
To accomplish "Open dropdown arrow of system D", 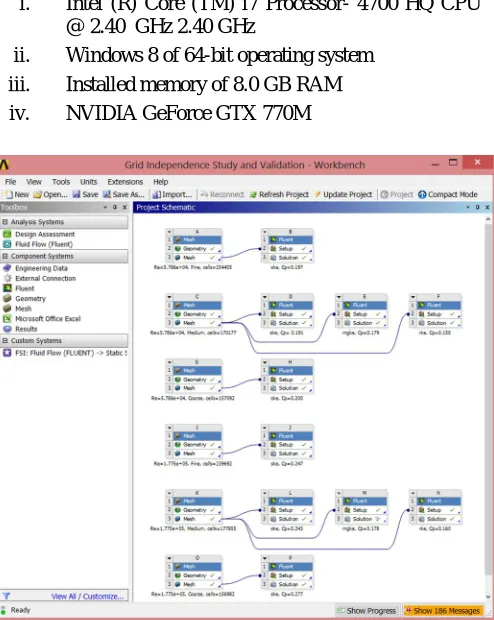I will pos(265,297).
